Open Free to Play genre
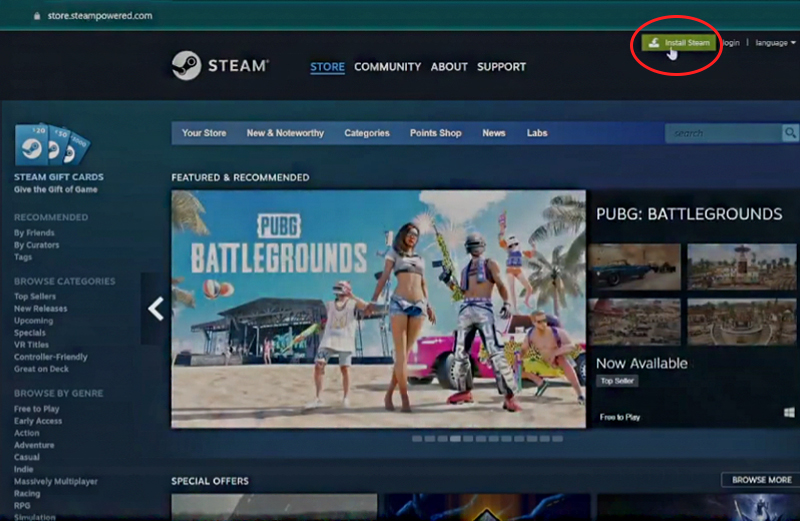 pos(37,409)
